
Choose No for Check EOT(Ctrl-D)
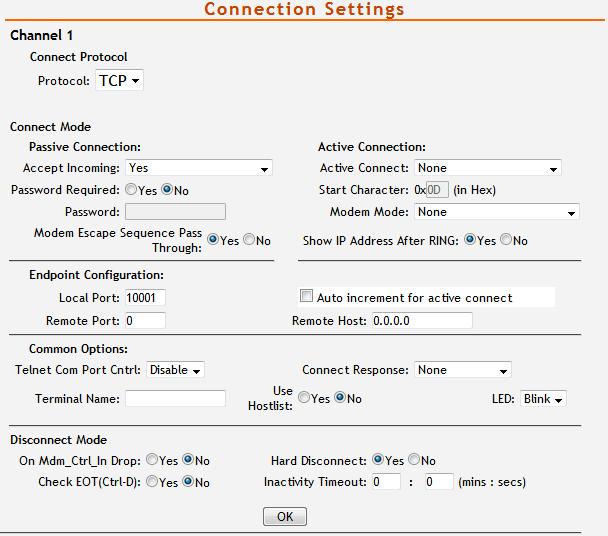[x=188, y=481]
